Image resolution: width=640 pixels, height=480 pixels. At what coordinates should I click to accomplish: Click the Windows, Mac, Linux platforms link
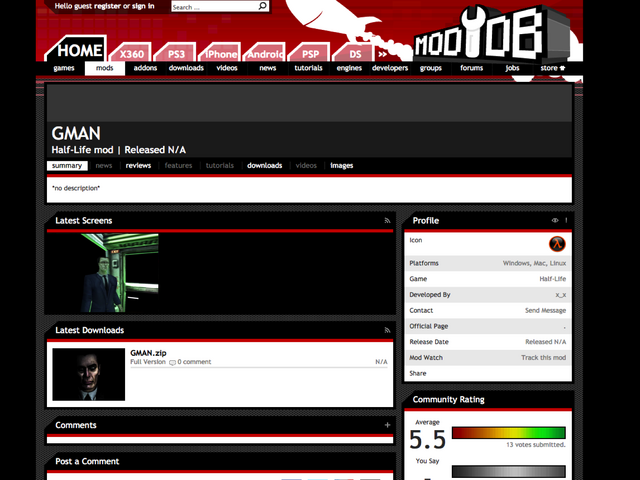point(534,263)
